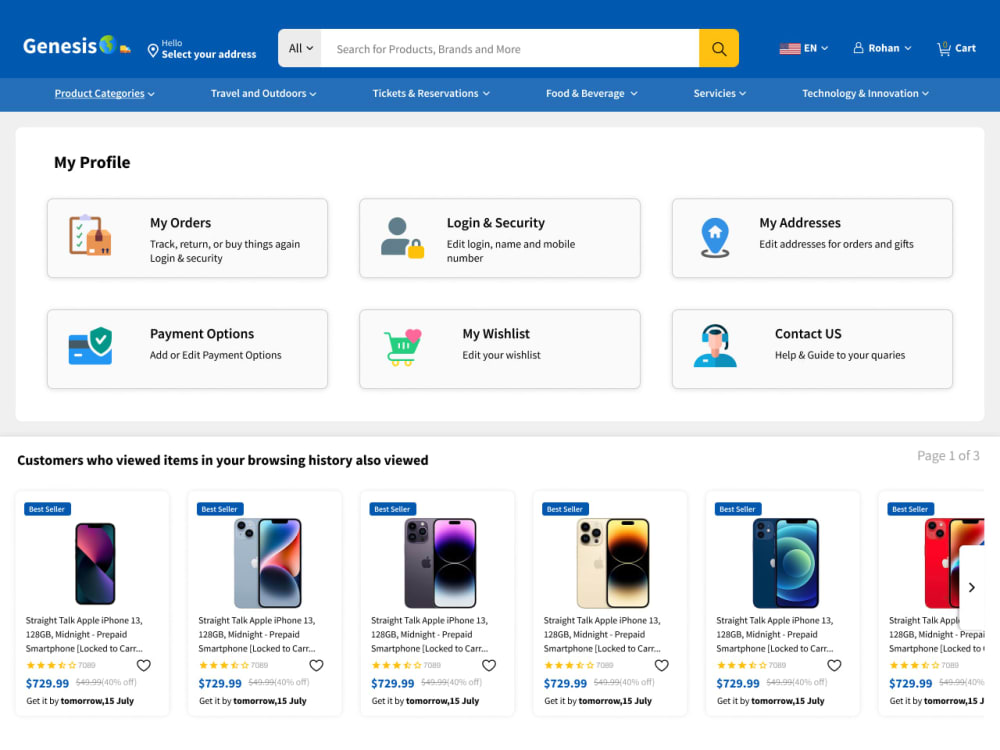The height and width of the screenshot is (750, 1000).
Task: Click $729.99 price on fourth card
Action: point(565,684)
